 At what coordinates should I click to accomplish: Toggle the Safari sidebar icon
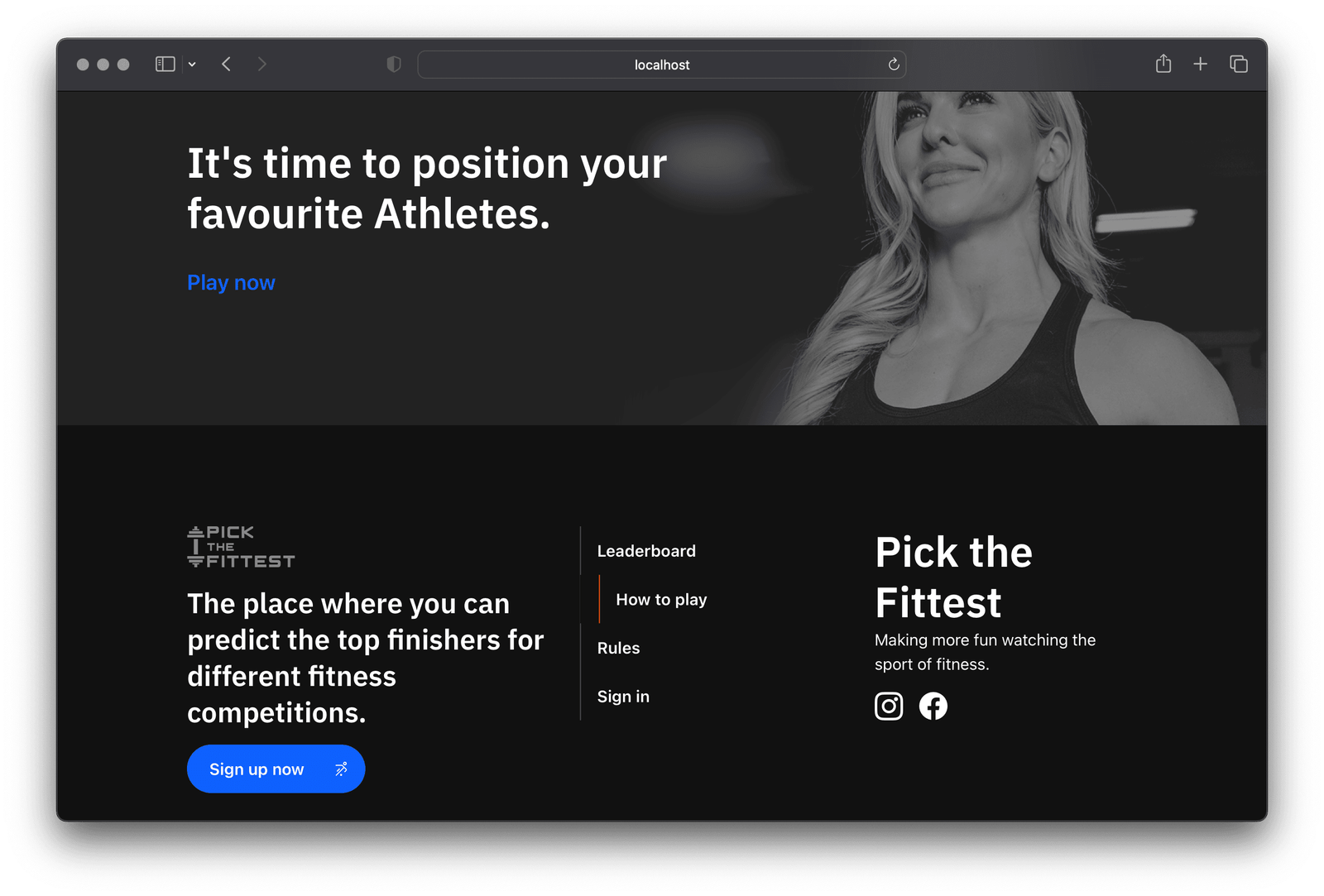pyautogui.click(x=165, y=65)
